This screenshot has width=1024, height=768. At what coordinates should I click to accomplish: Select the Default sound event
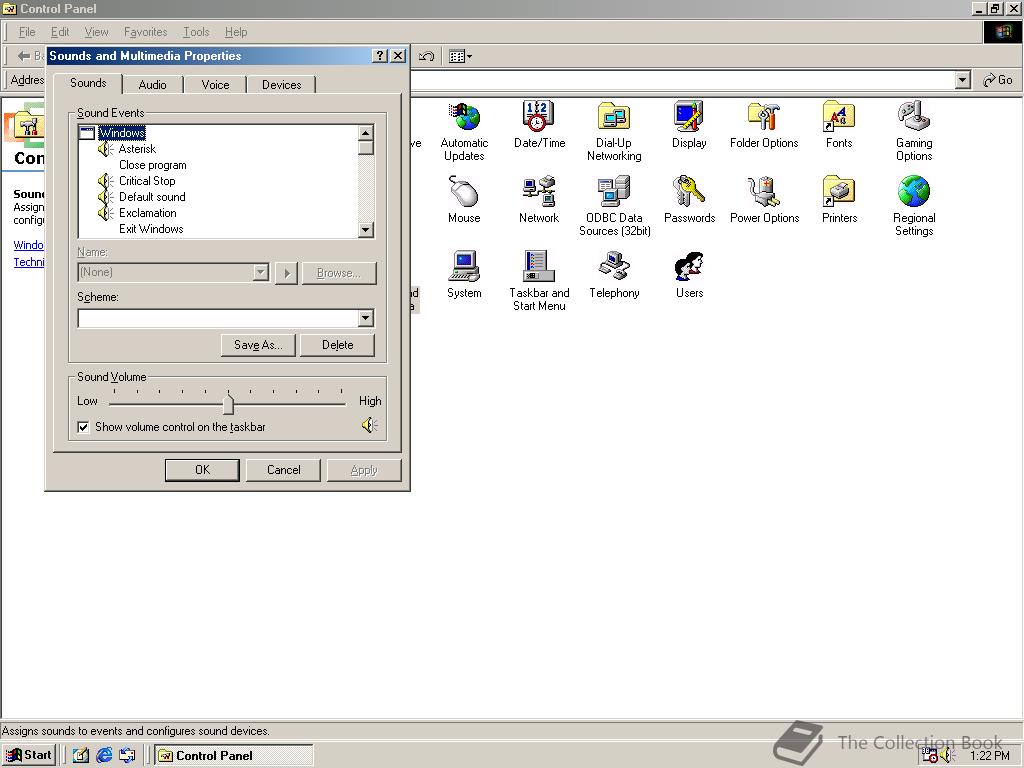152,197
